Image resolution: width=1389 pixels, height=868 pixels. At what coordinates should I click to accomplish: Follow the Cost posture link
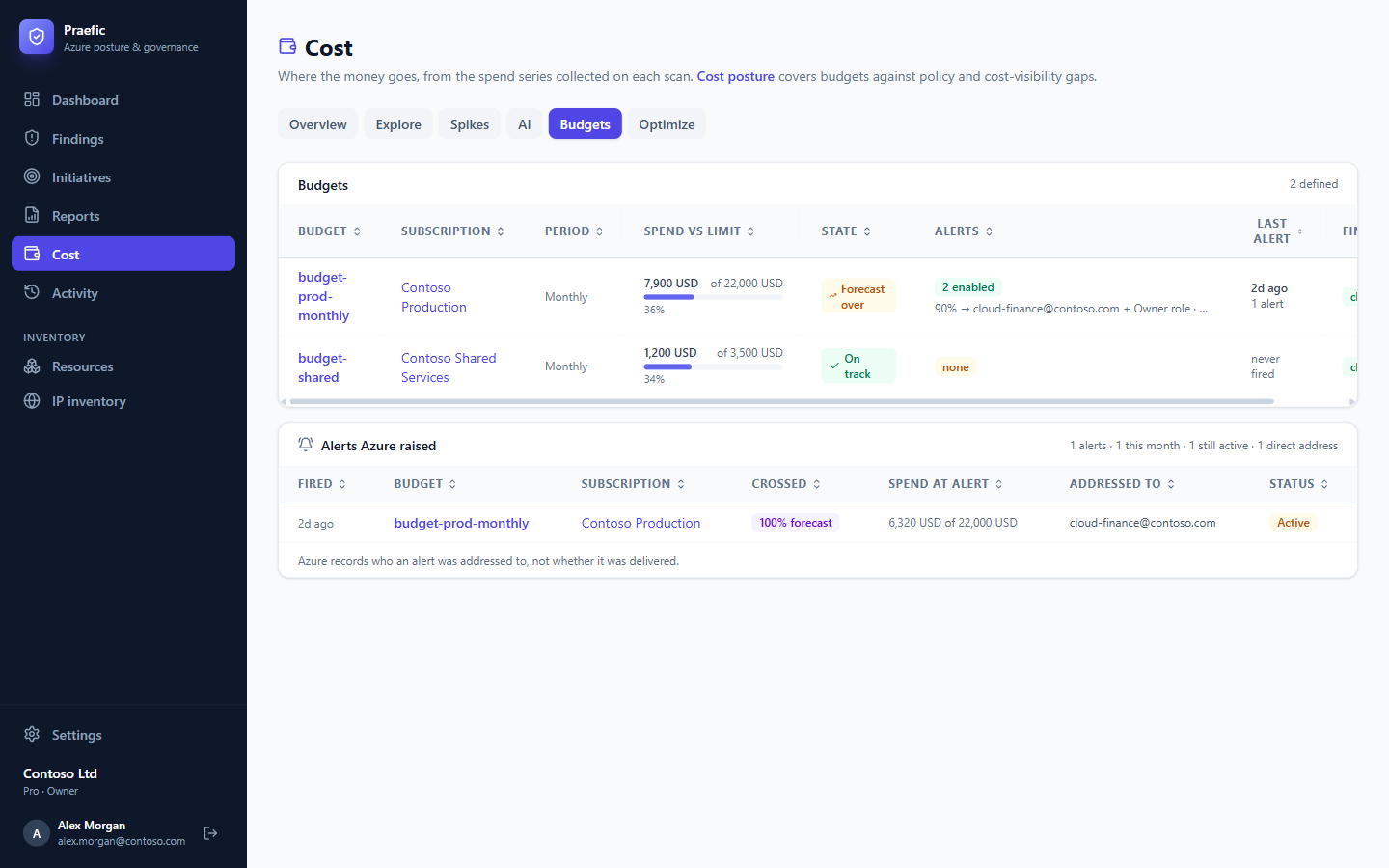click(736, 76)
